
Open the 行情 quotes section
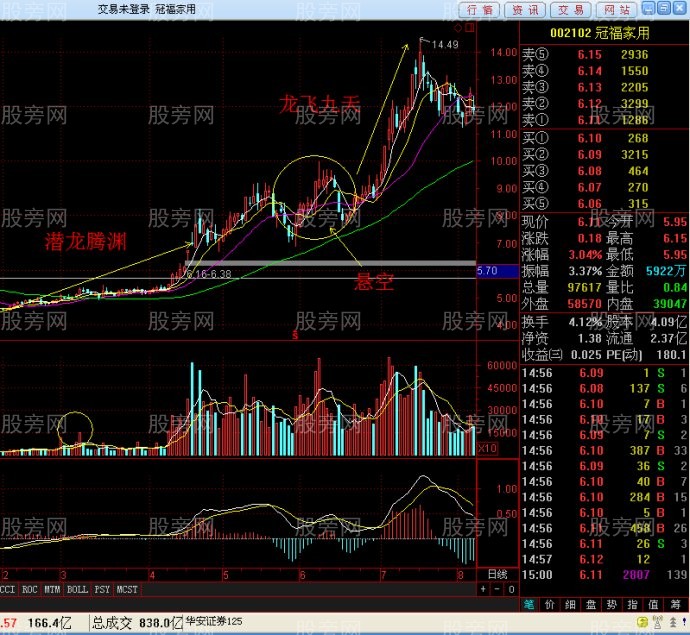[479, 10]
